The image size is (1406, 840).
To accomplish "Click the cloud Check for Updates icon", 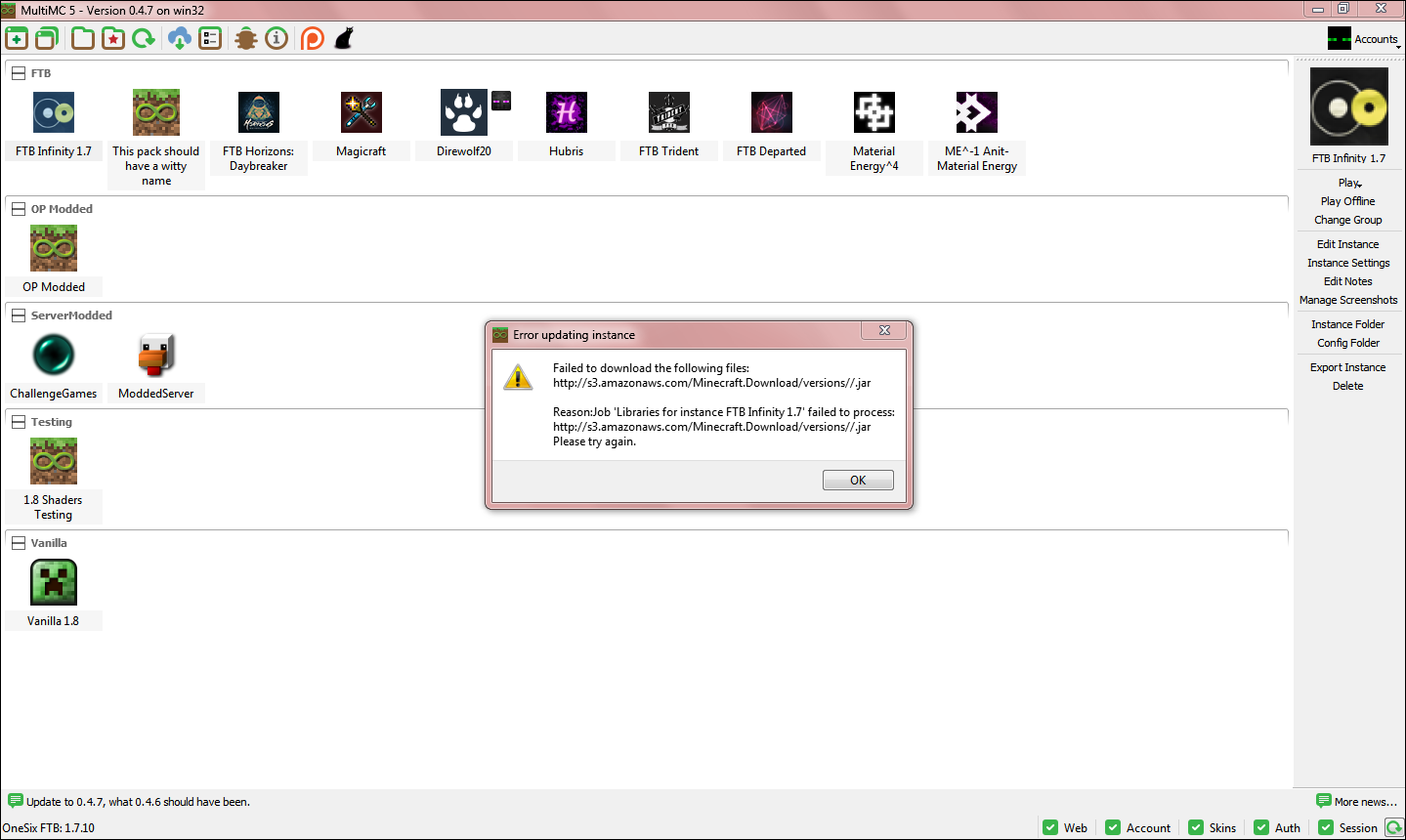I will pos(179,38).
